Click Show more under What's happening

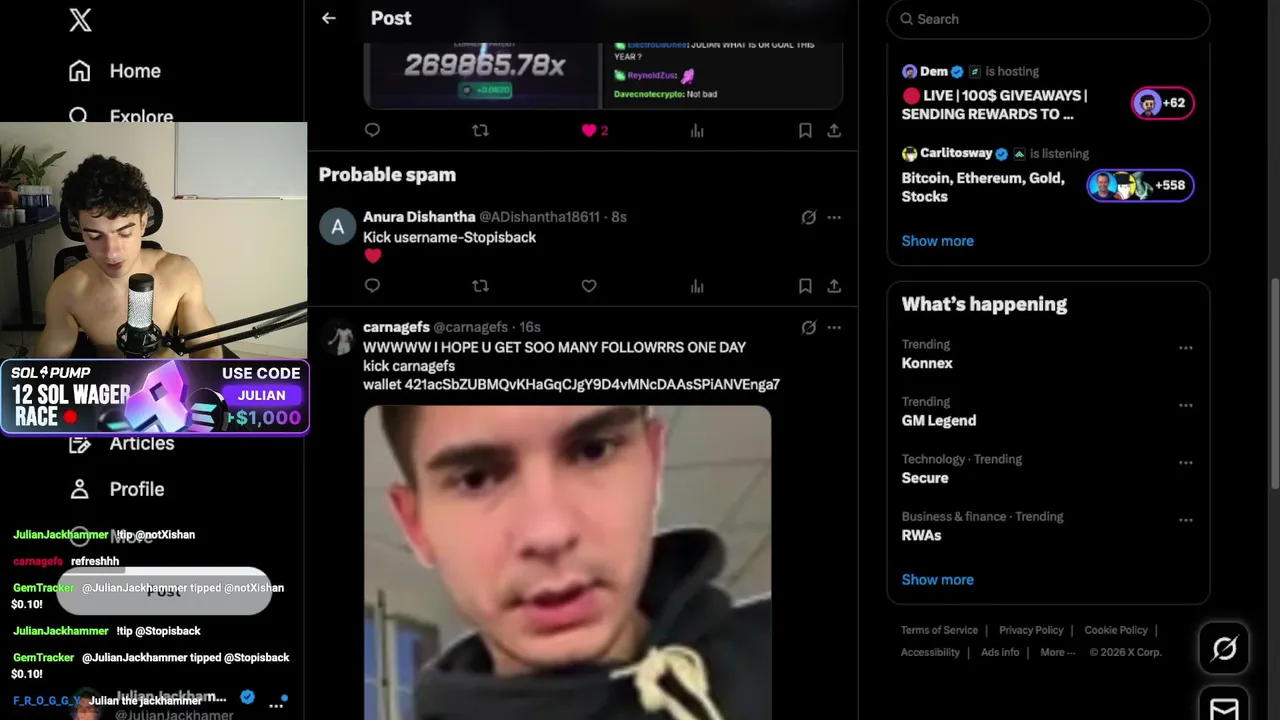click(937, 579)
